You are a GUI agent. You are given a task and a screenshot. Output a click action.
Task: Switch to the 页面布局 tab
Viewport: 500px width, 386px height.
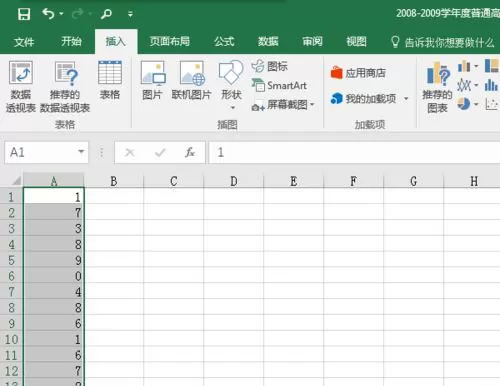[x=170, y=41]
